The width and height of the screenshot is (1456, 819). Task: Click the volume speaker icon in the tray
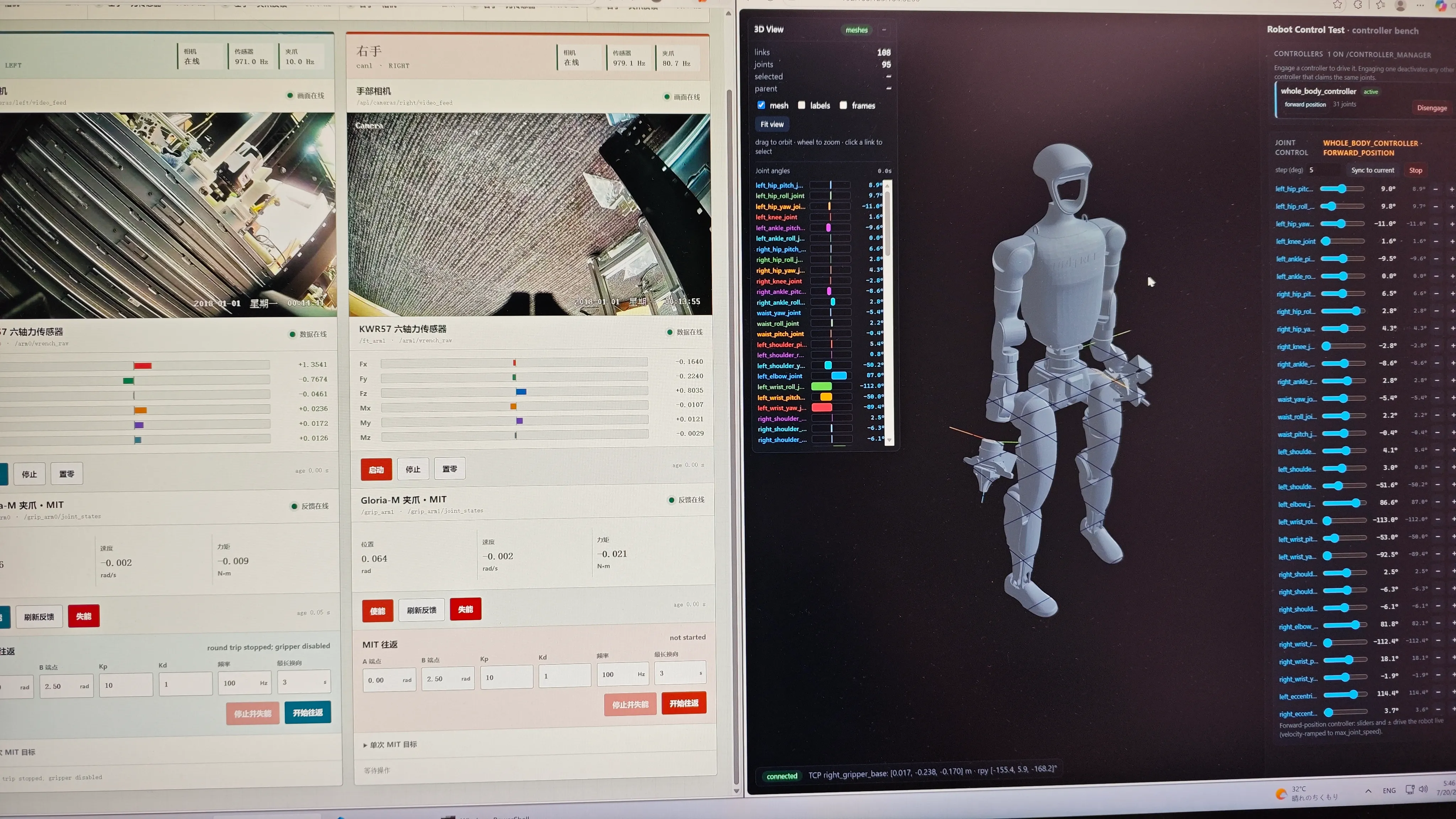click(1423, 789)
